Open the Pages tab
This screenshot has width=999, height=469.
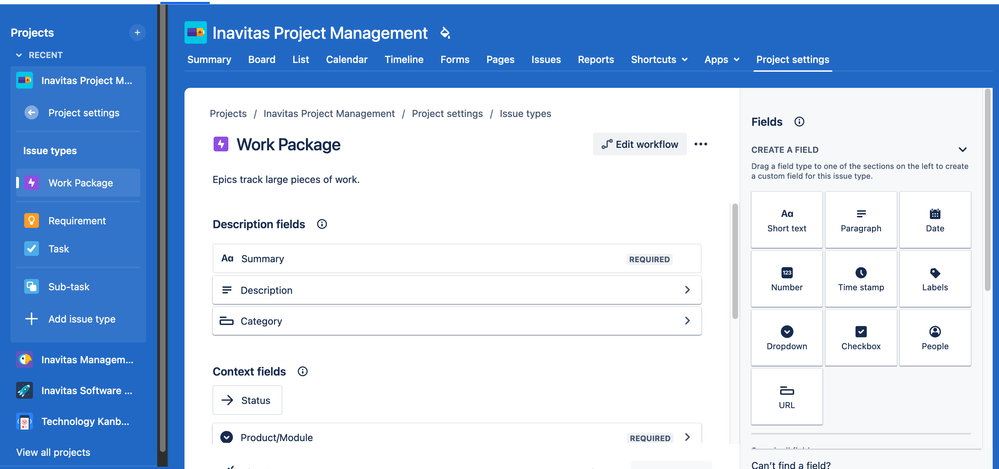point(500,59)
